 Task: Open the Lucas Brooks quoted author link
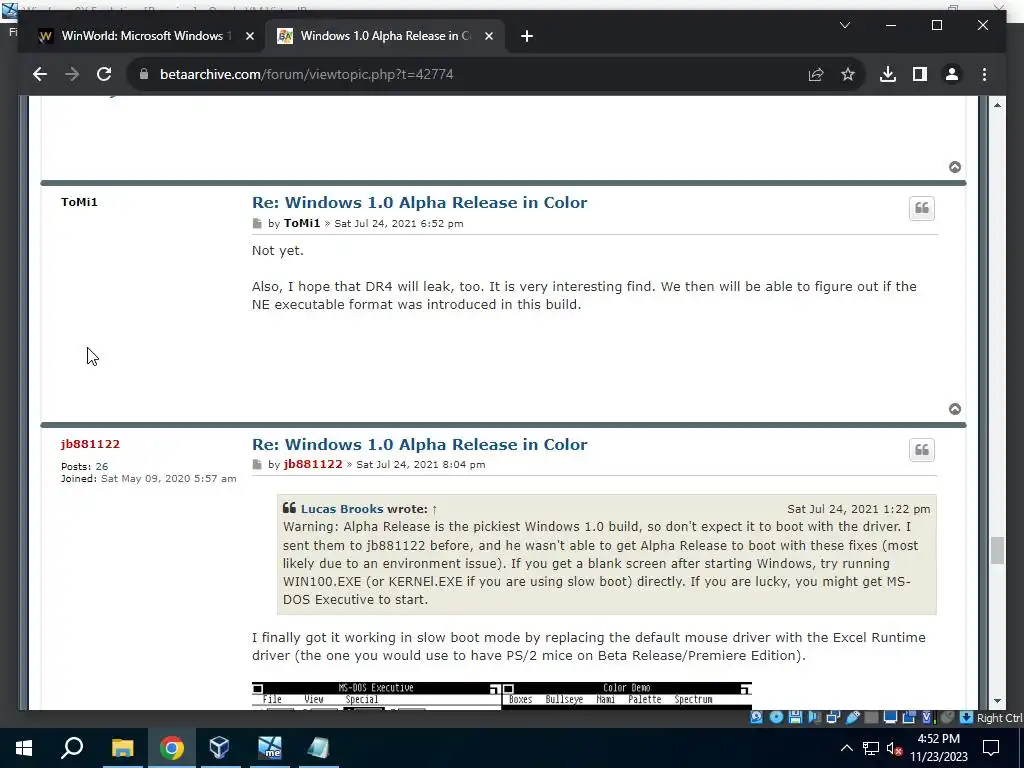(342, 509)
